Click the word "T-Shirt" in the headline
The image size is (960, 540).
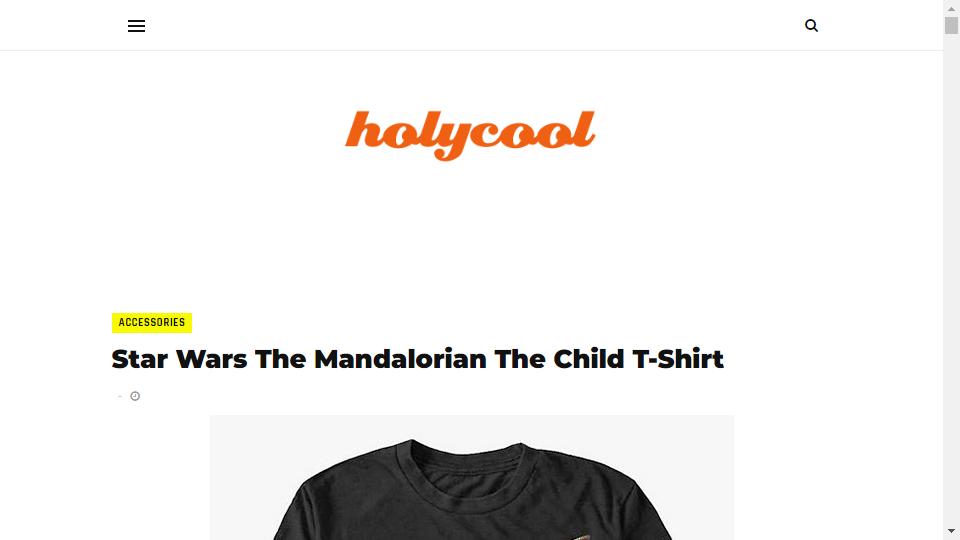pos(678,359)
